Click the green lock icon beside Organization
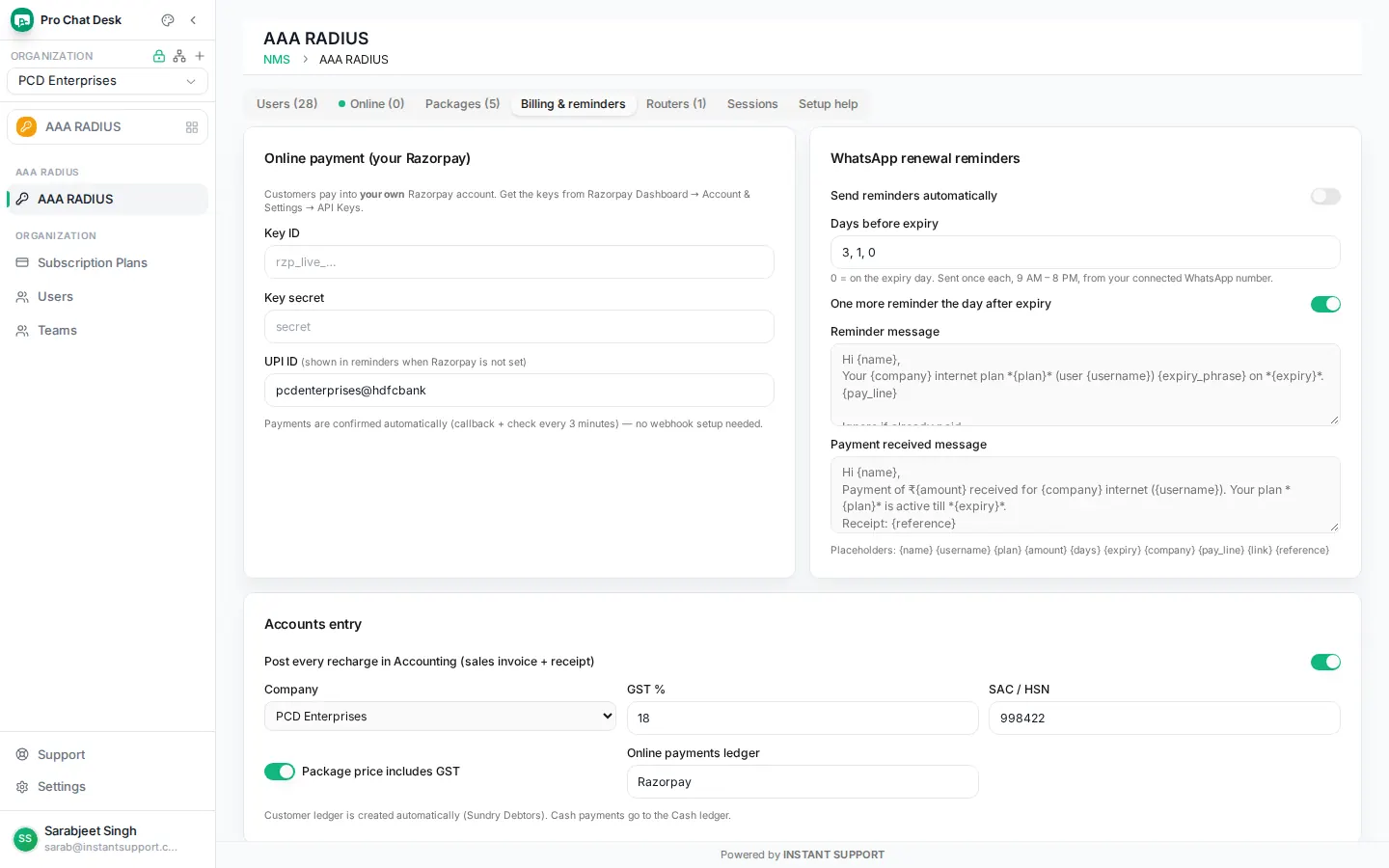Image resolution: width=1389 pixels, height=868 pixels. pos(159,56)
